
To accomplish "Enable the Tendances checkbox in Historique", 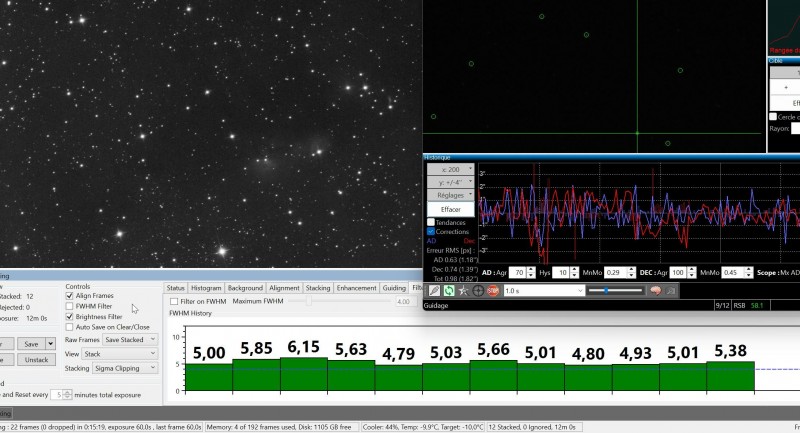I will (x=431, y=222).
